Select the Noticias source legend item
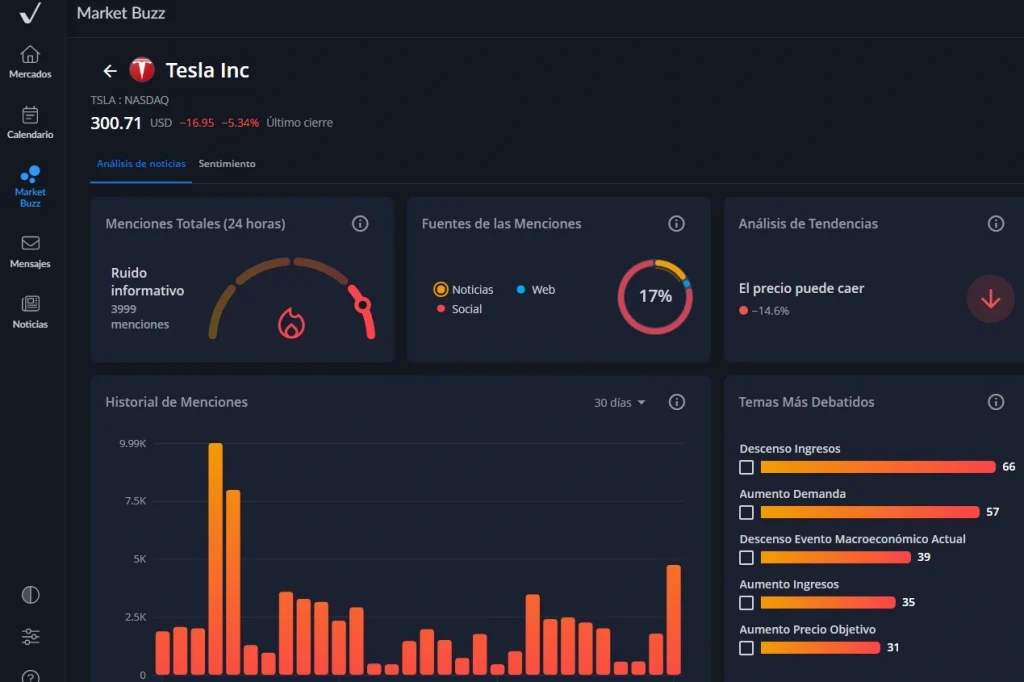 point(464,289)
